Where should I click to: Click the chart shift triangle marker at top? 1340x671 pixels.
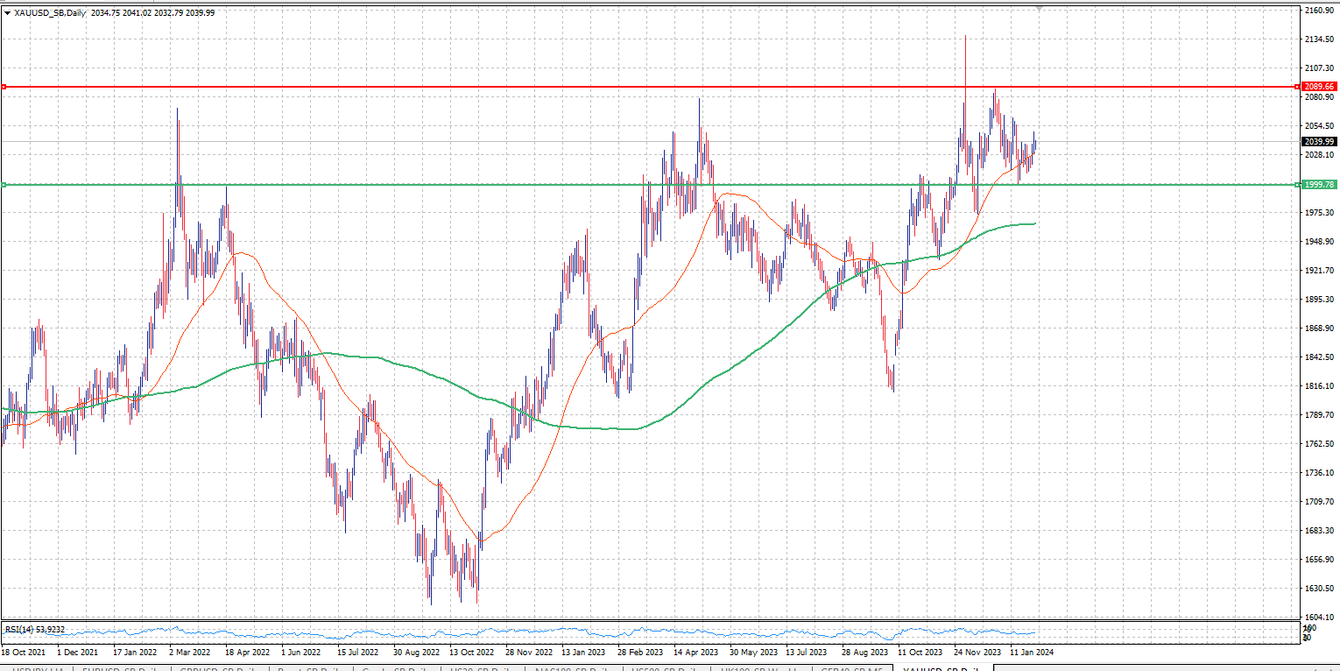pyautogui.click(x=1040, y=8)
